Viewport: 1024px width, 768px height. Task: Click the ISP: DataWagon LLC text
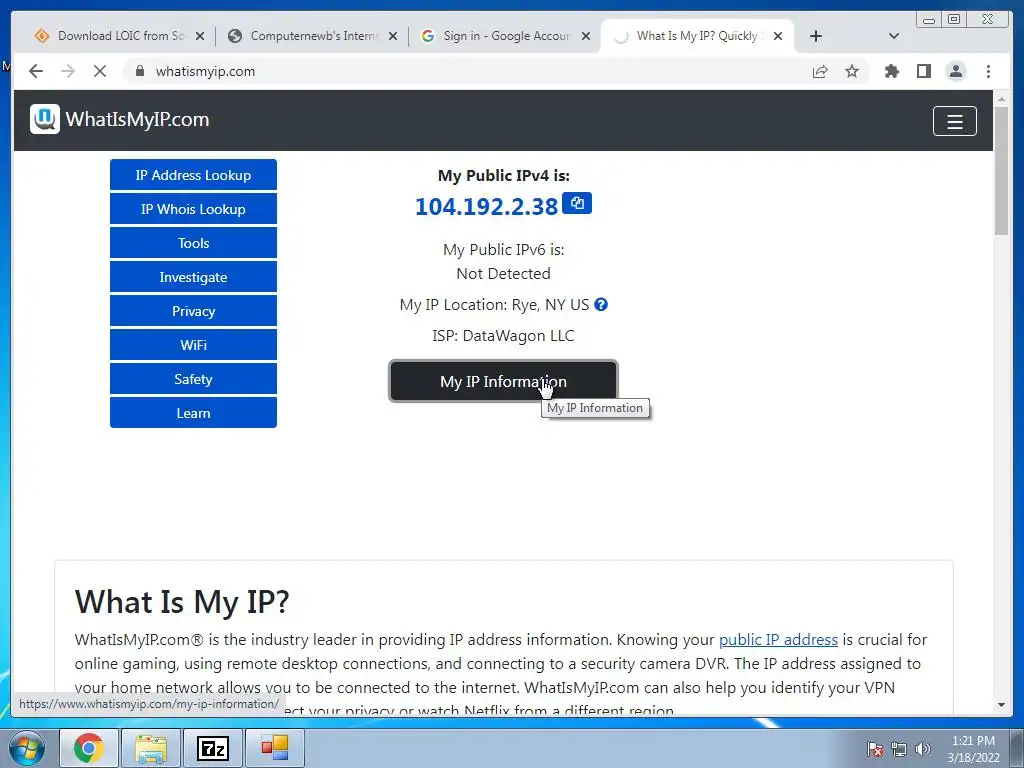pyautogui.click(x=503, y=336)
